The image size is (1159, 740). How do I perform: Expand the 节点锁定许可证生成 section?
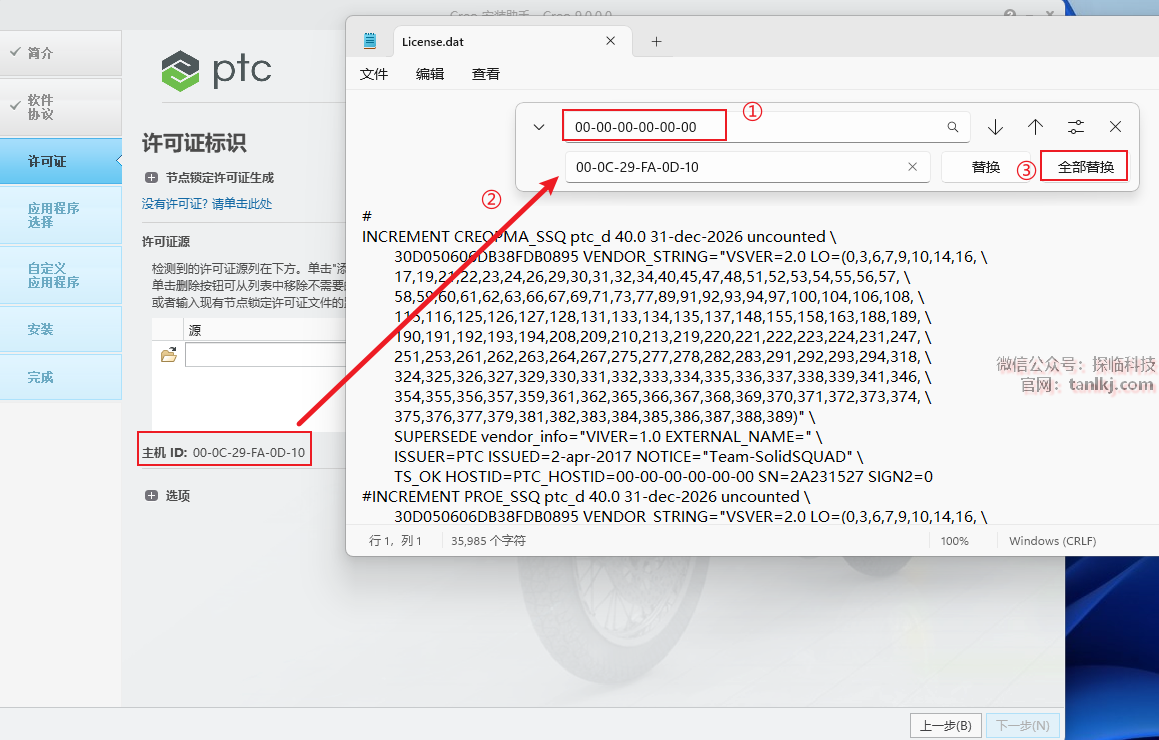tap(151, 178)
